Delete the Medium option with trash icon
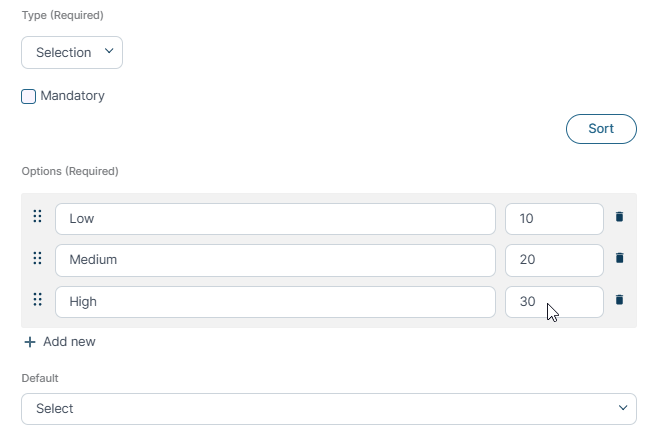Screen dimensions: 654x436 (619, 258)
